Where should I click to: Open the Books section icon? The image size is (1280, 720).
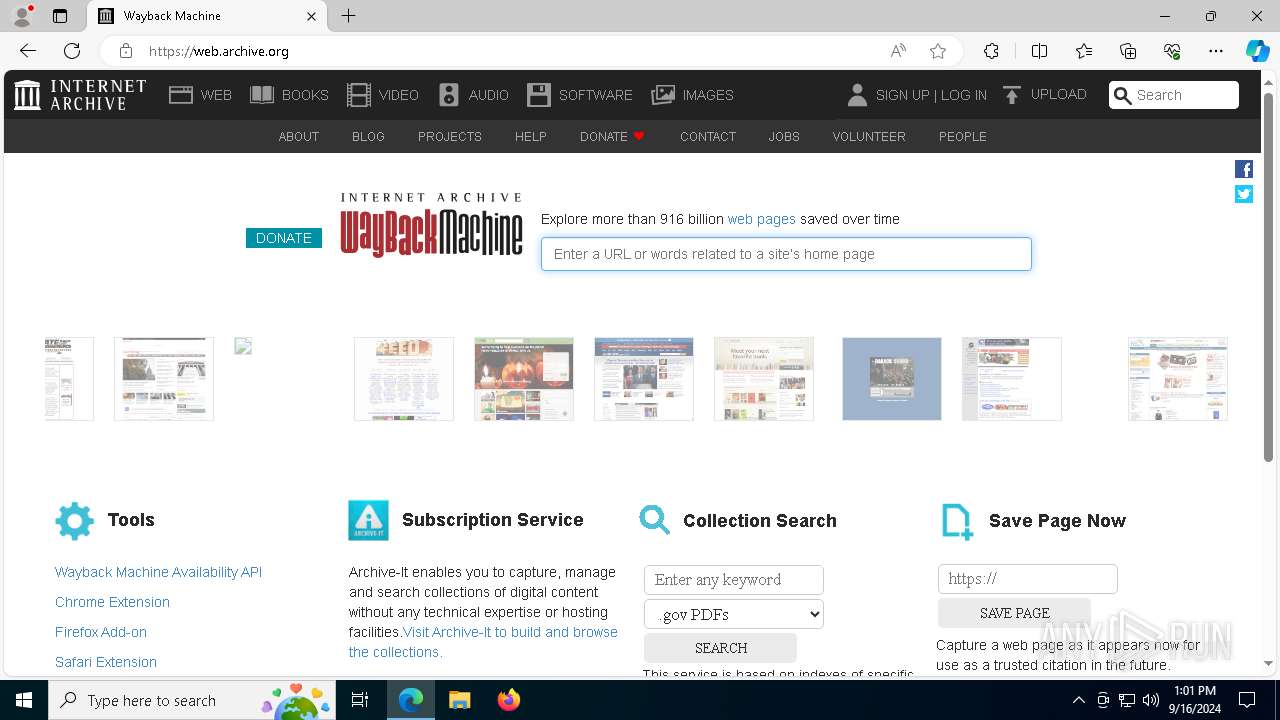tap(262, 95)
